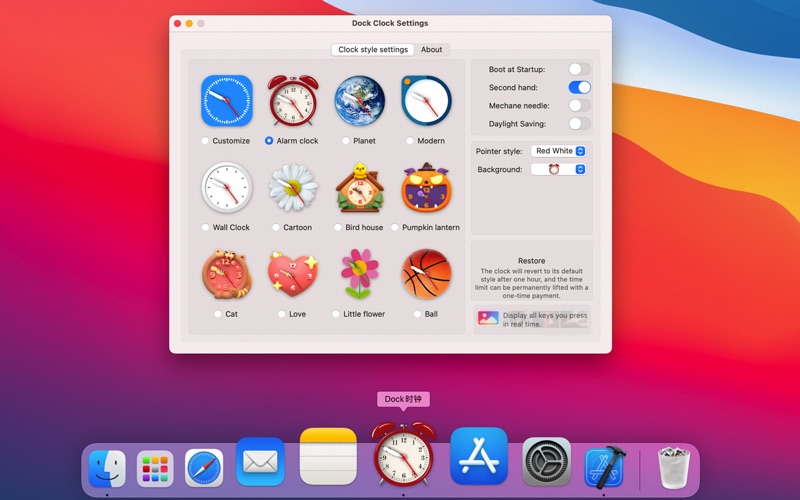
Task: Click the Restore button
Action: (531, 261)
